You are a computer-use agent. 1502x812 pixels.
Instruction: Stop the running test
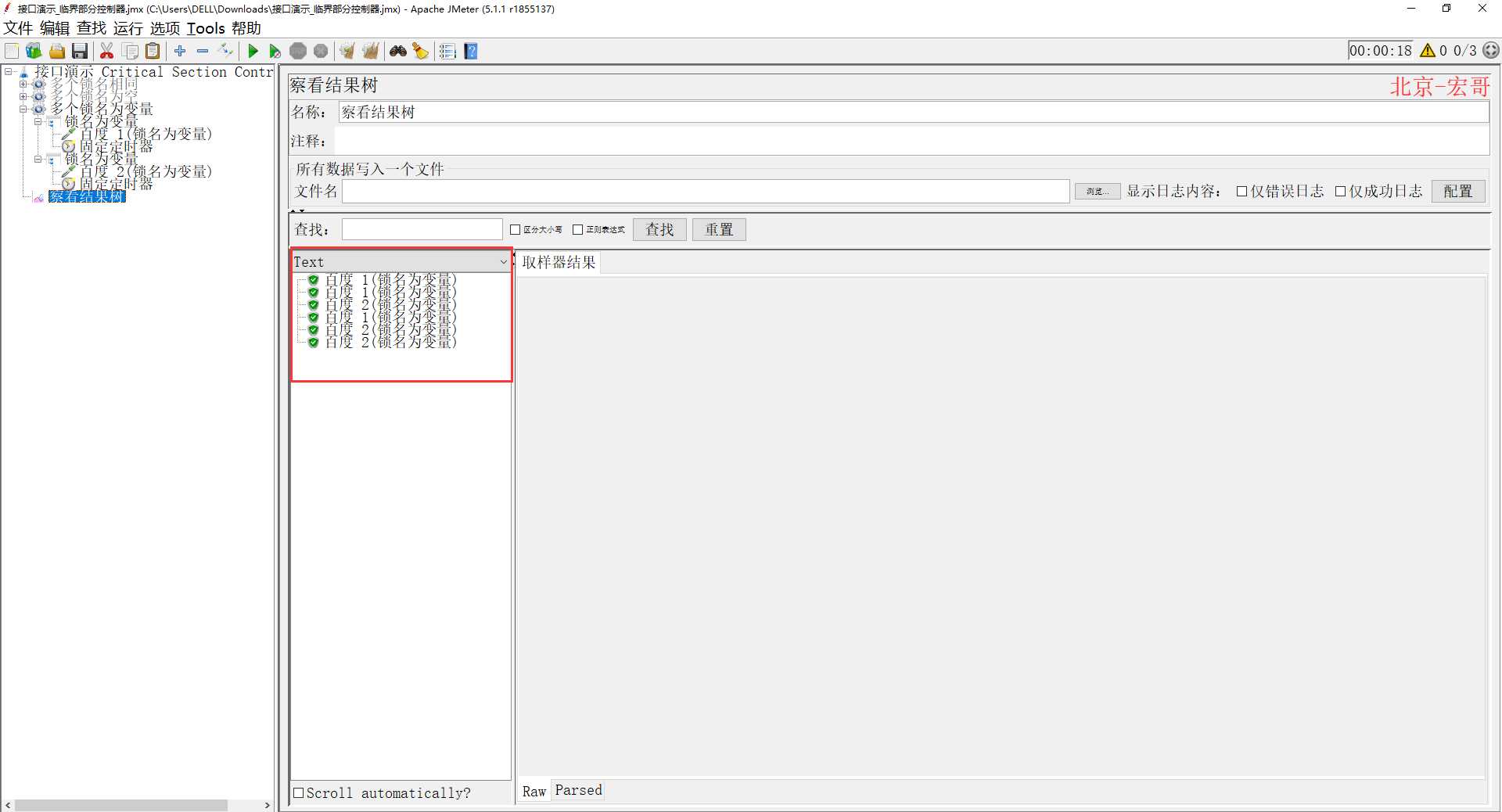[x=298, y=51]
